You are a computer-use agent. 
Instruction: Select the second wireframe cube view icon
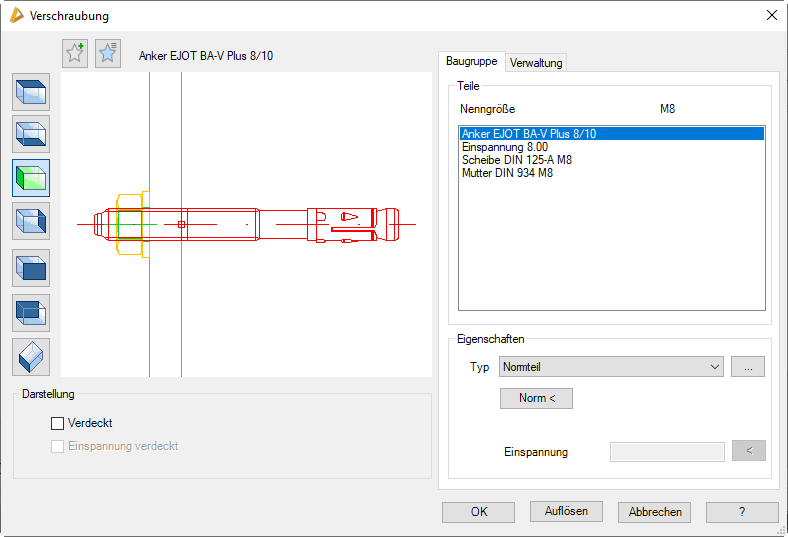[31, 134]
